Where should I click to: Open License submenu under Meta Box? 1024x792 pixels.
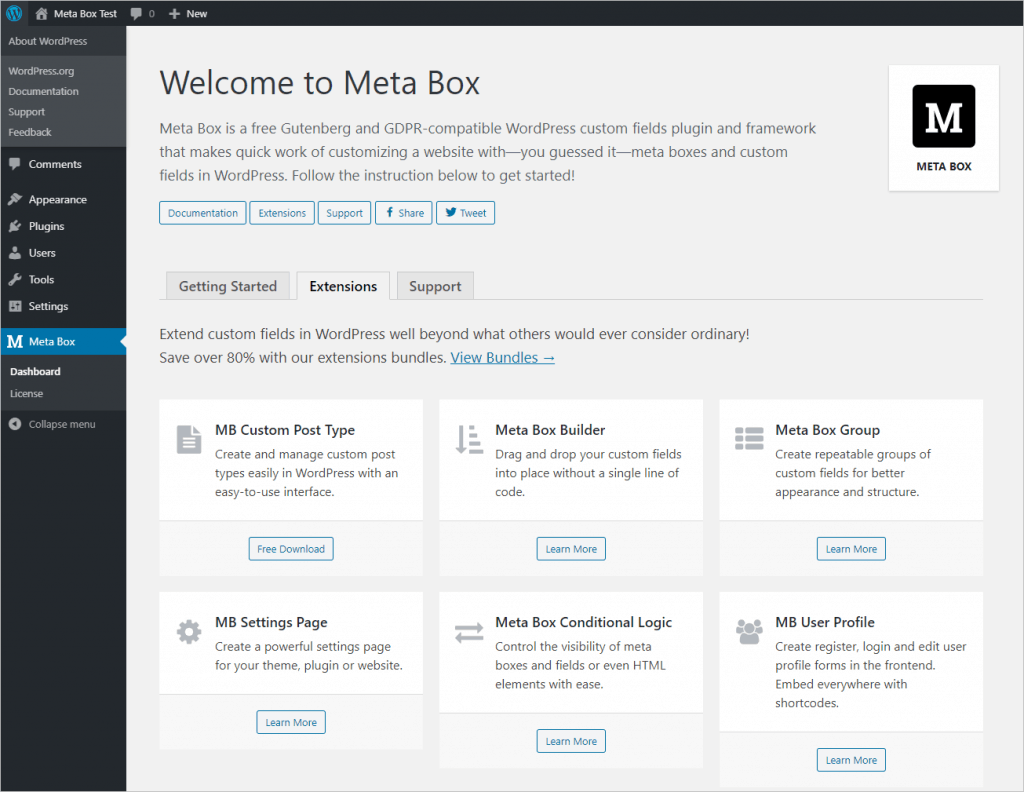pos(27,394)
